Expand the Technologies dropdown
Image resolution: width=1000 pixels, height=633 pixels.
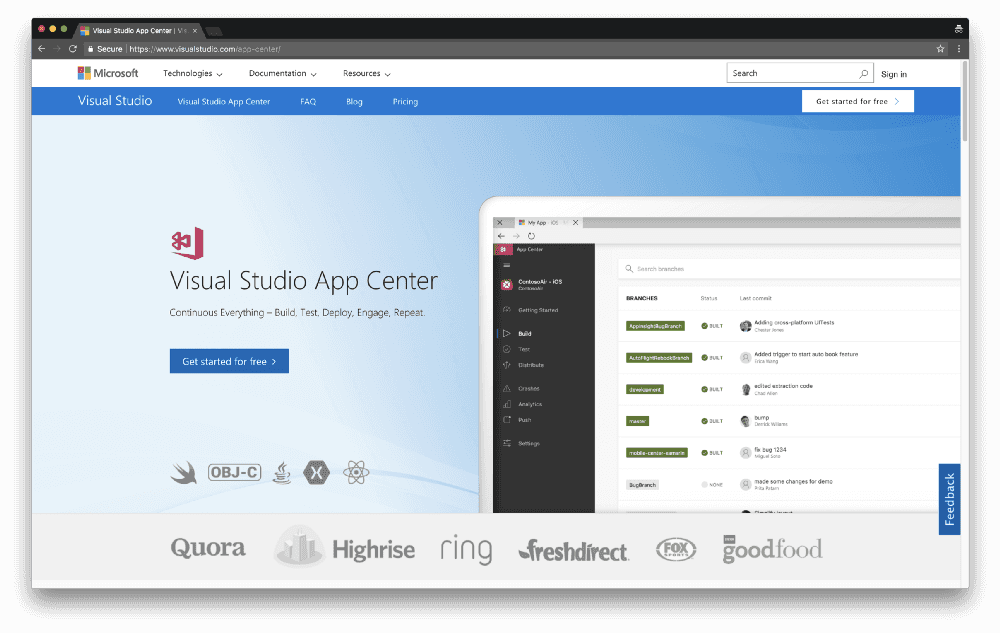(193, 73)
